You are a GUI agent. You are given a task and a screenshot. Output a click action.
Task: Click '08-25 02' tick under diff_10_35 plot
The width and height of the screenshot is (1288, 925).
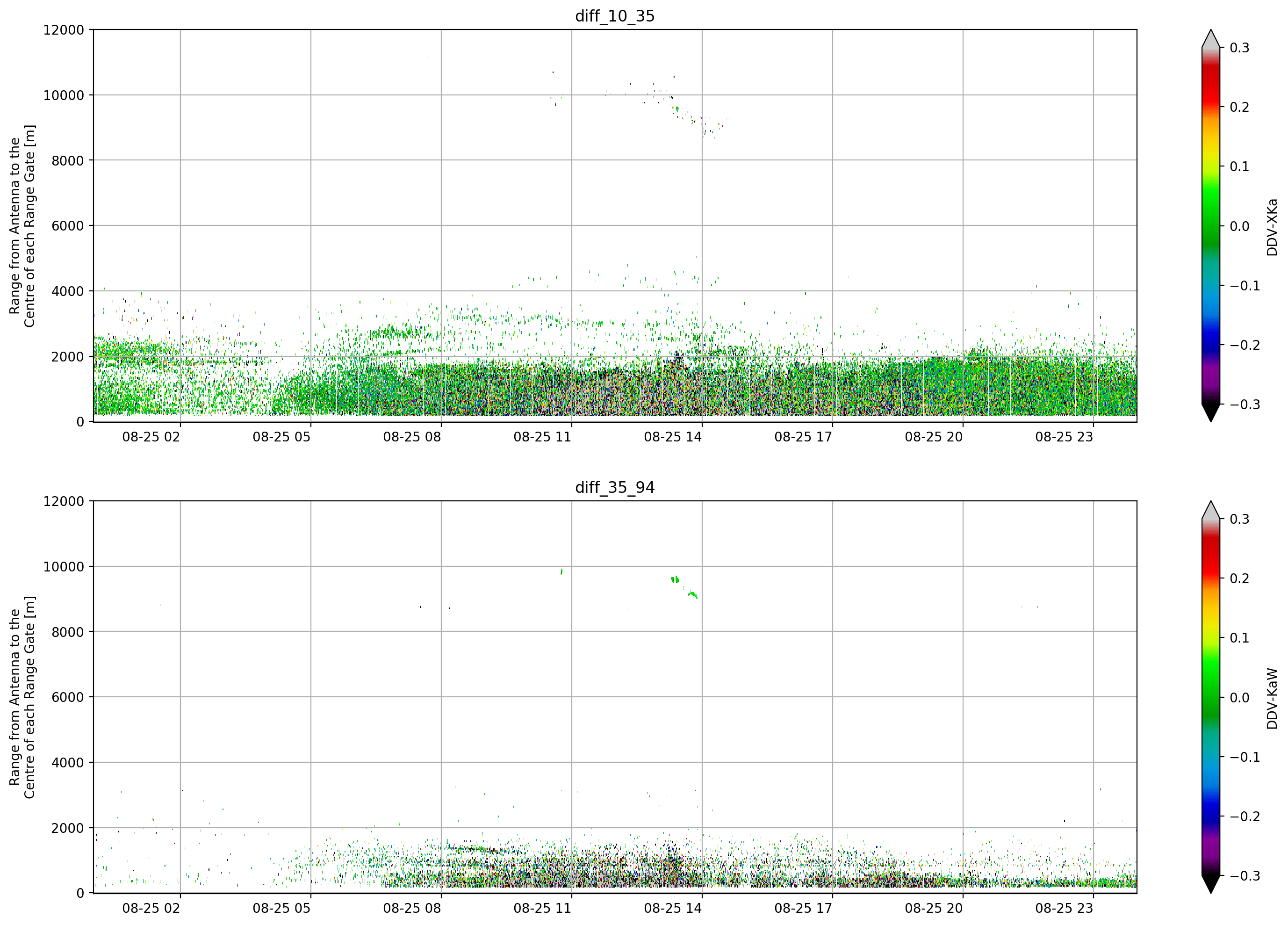click(x=151, y=437)
